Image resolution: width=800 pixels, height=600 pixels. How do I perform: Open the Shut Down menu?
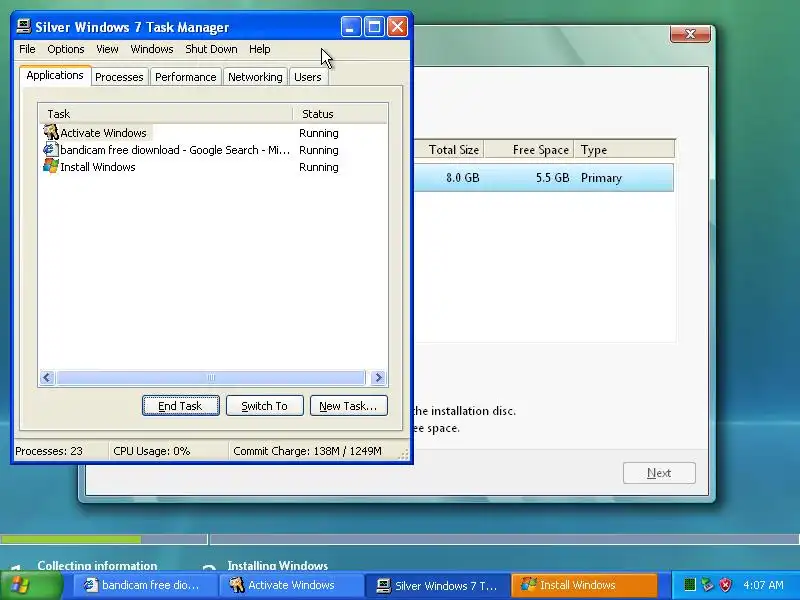[x=211, y=49]
